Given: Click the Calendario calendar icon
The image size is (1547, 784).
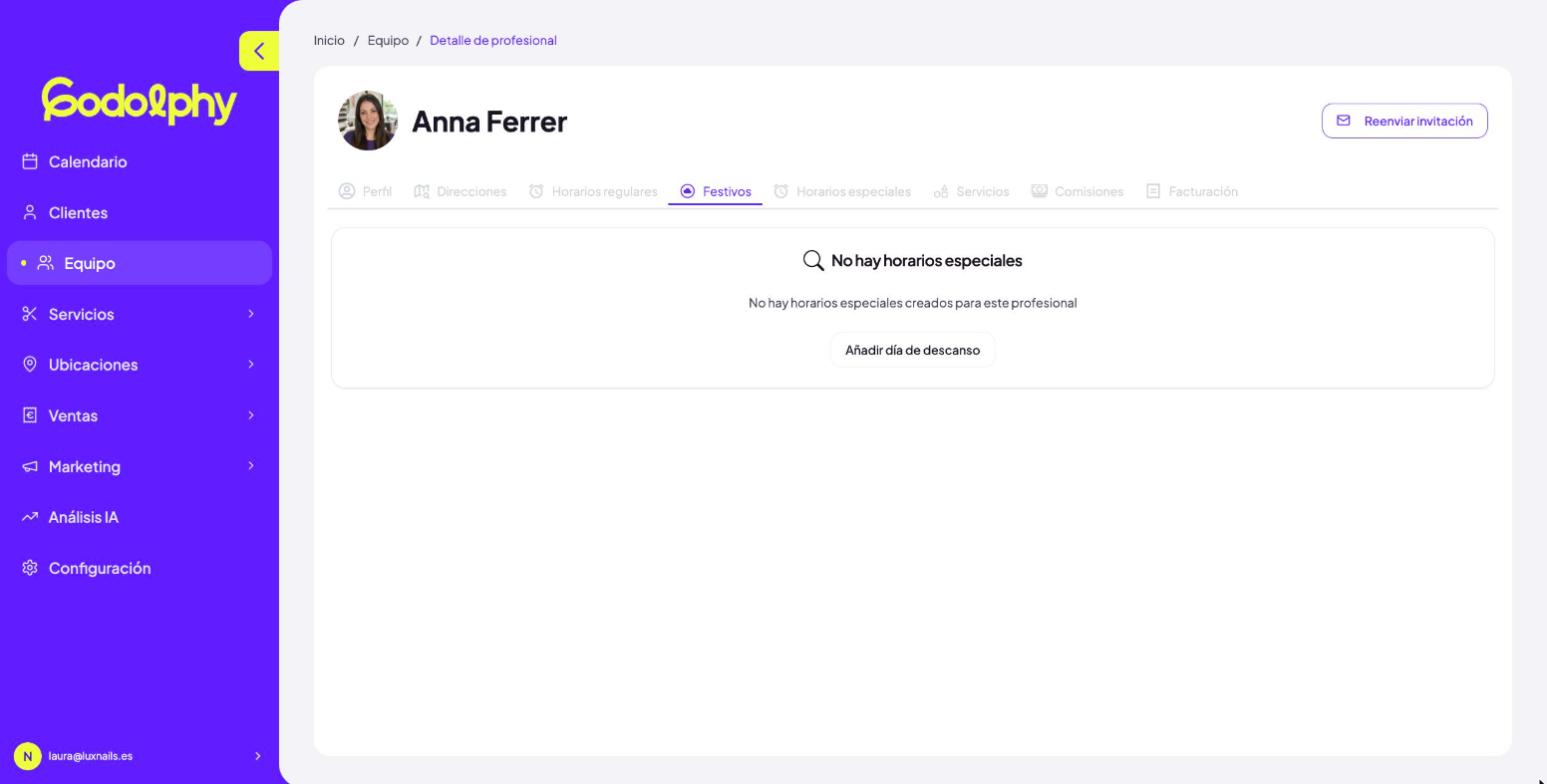Looking at the screenshot, I should tap(30, 162).
